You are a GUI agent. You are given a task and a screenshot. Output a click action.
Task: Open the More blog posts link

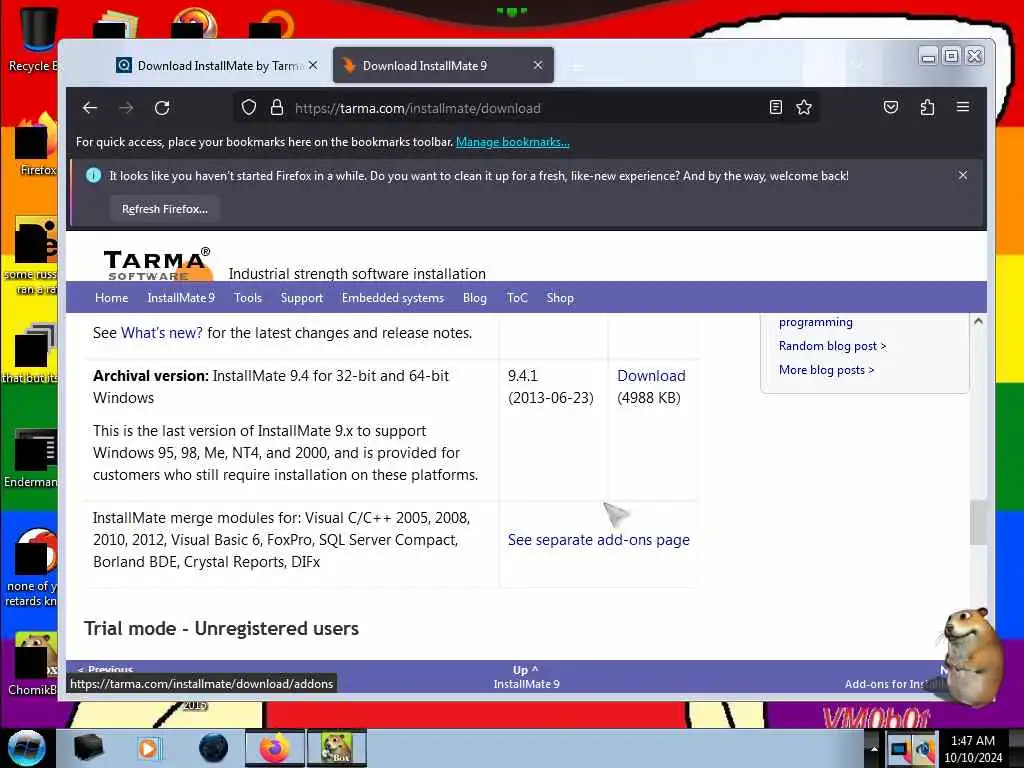point(826,370)
